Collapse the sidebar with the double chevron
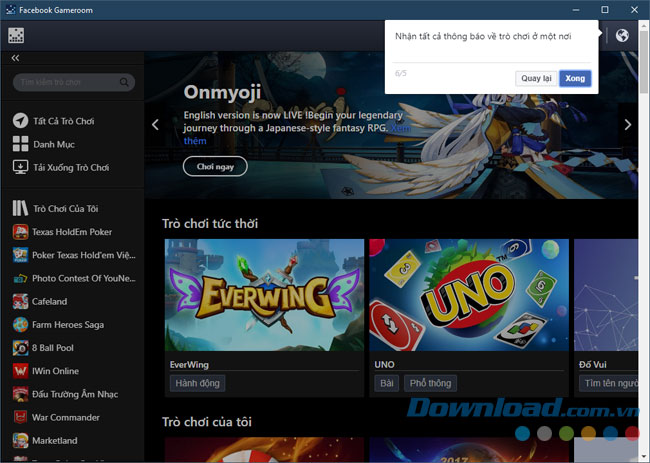Image resolution: width=650 pixels, height=463 pixels. pos(15,58)
